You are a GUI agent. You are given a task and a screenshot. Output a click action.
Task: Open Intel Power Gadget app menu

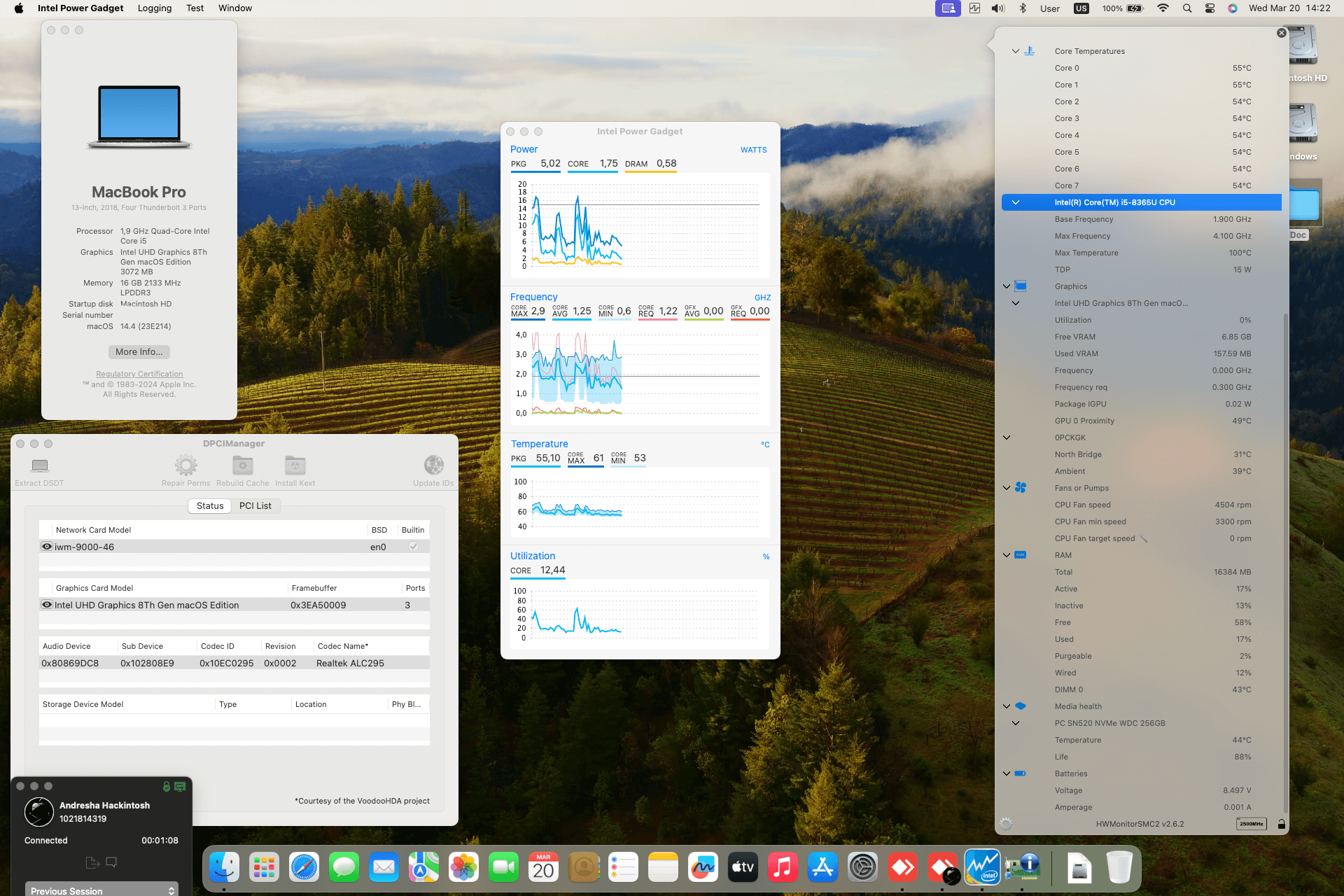click(x=80, y=8)
